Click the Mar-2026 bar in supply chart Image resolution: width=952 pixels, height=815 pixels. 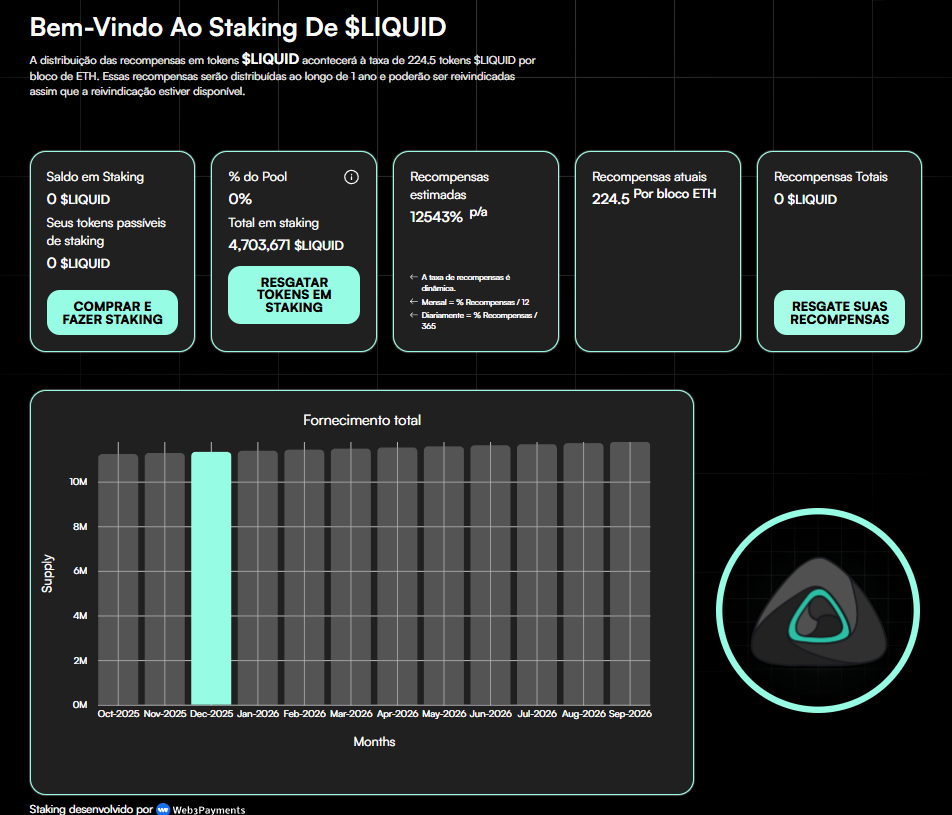tap(351, 578)
